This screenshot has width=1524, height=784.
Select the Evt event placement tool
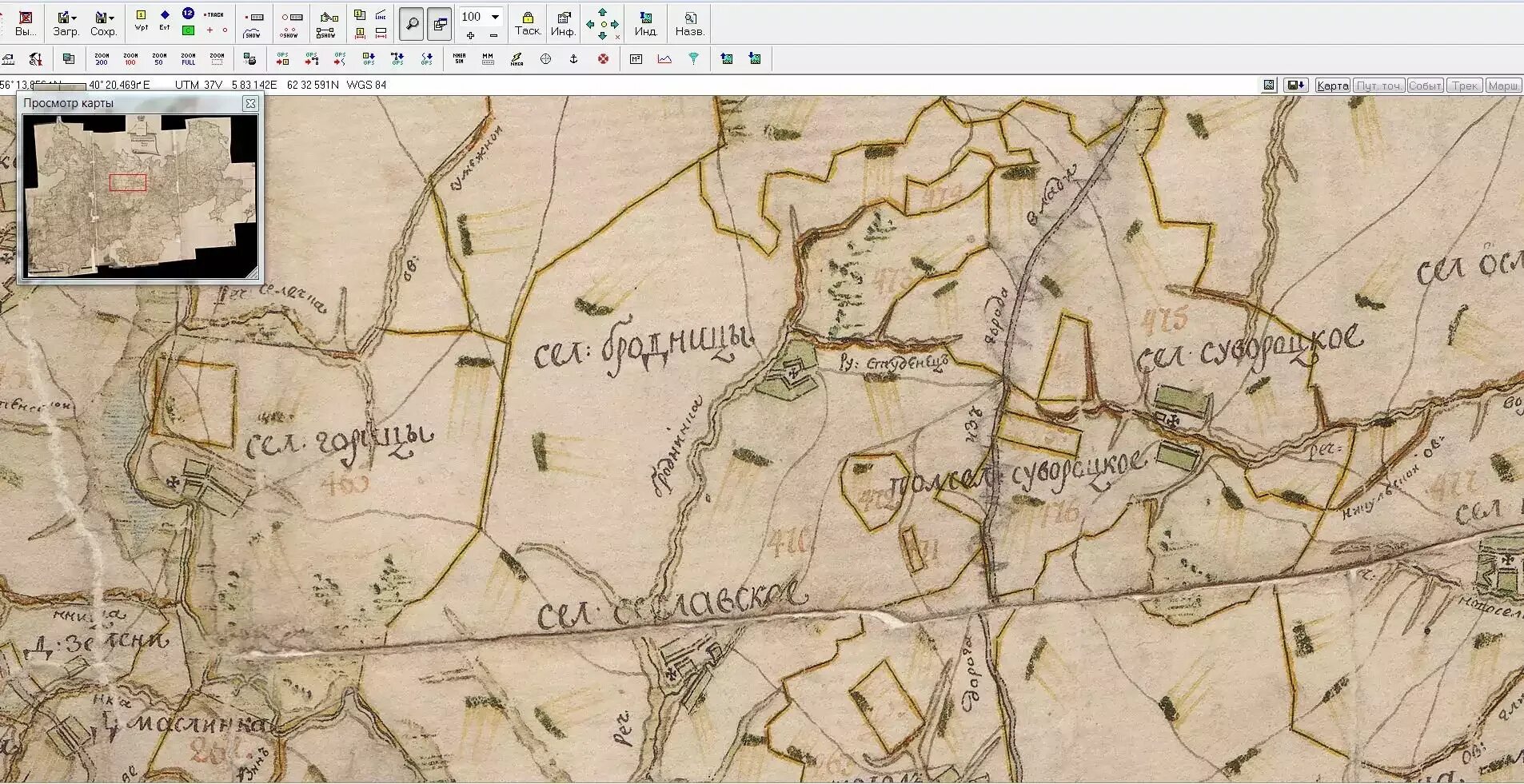(165, 20)
